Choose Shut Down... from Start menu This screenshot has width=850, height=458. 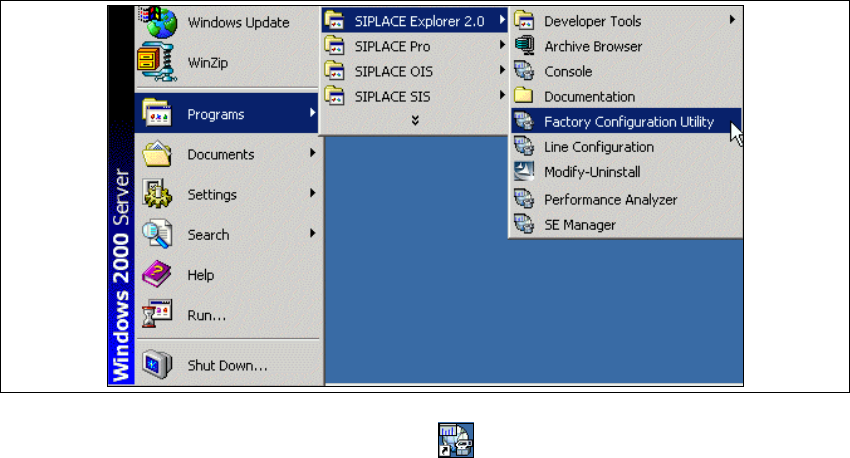point(227,365)
